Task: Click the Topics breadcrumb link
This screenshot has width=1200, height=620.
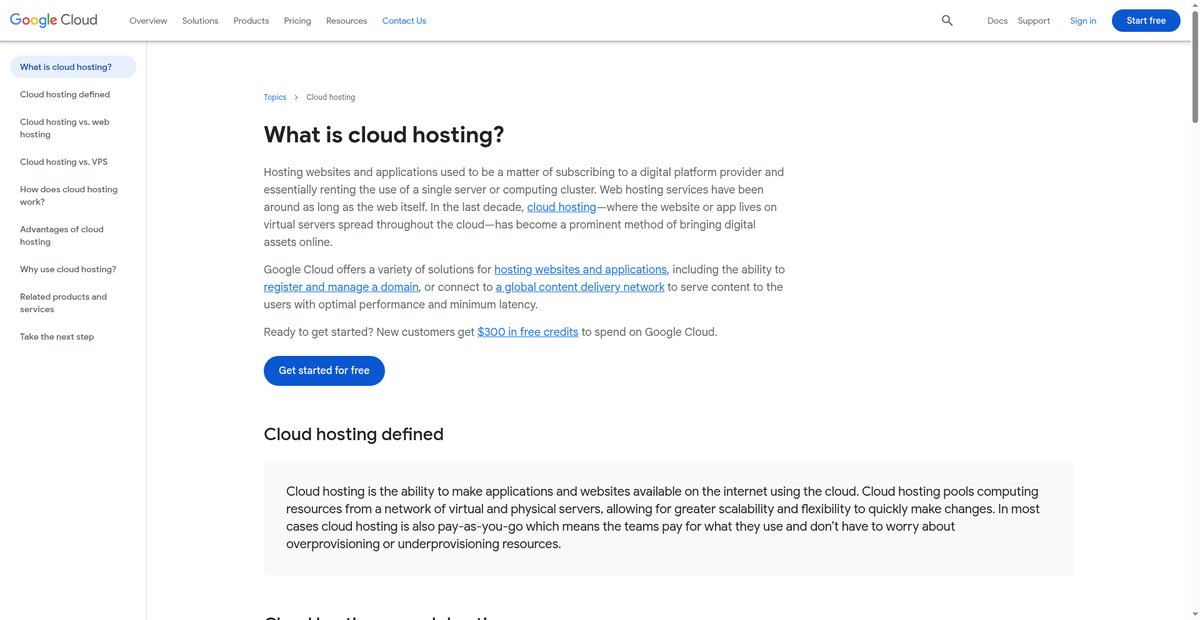Action: tap(275, 97)
